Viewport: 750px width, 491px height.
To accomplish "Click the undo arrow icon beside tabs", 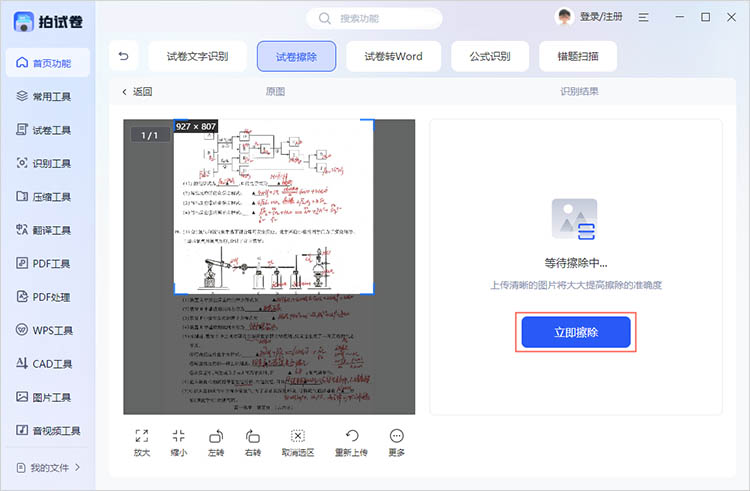I will (123, 57).
